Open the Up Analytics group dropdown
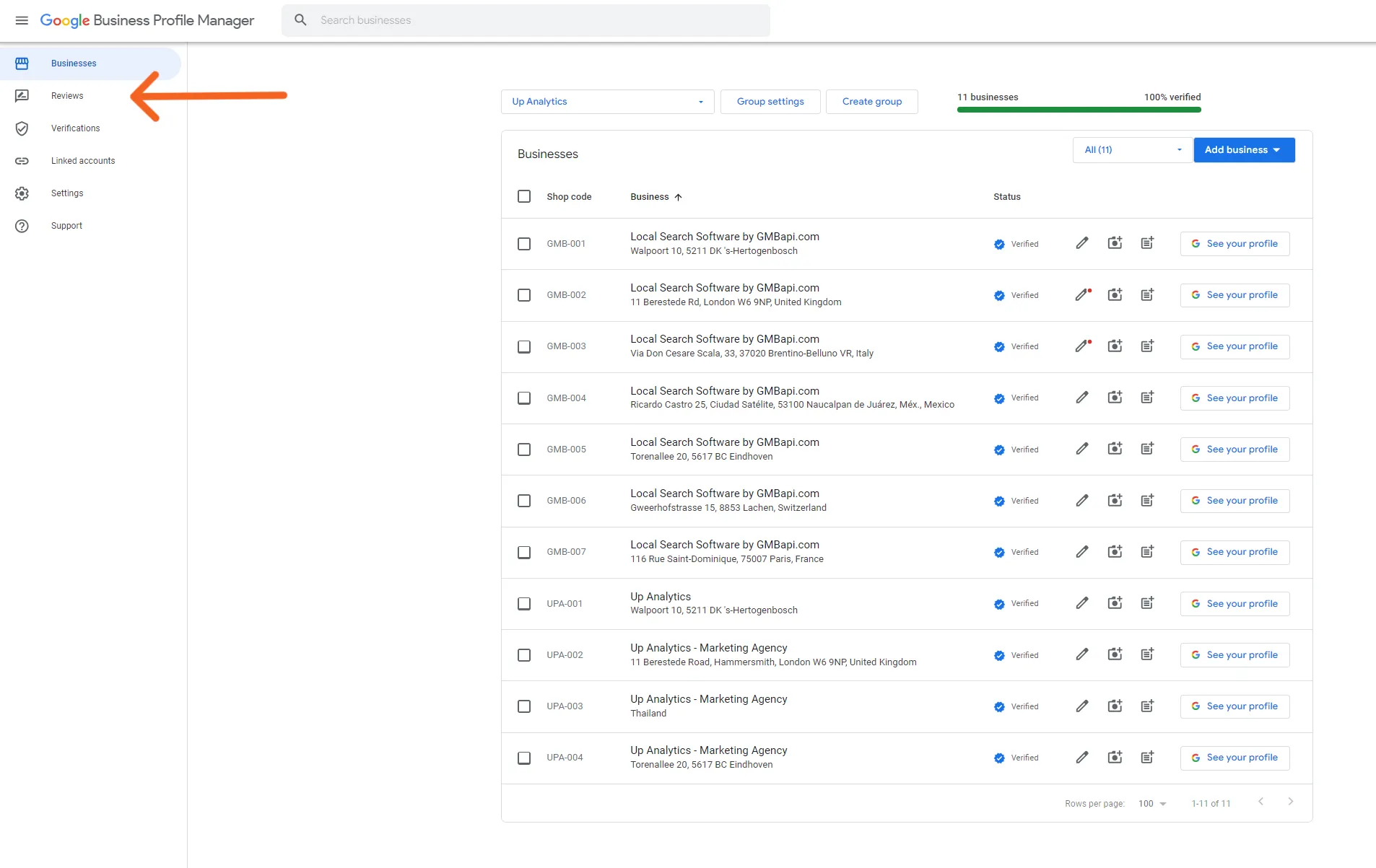 tap(607, 102)
